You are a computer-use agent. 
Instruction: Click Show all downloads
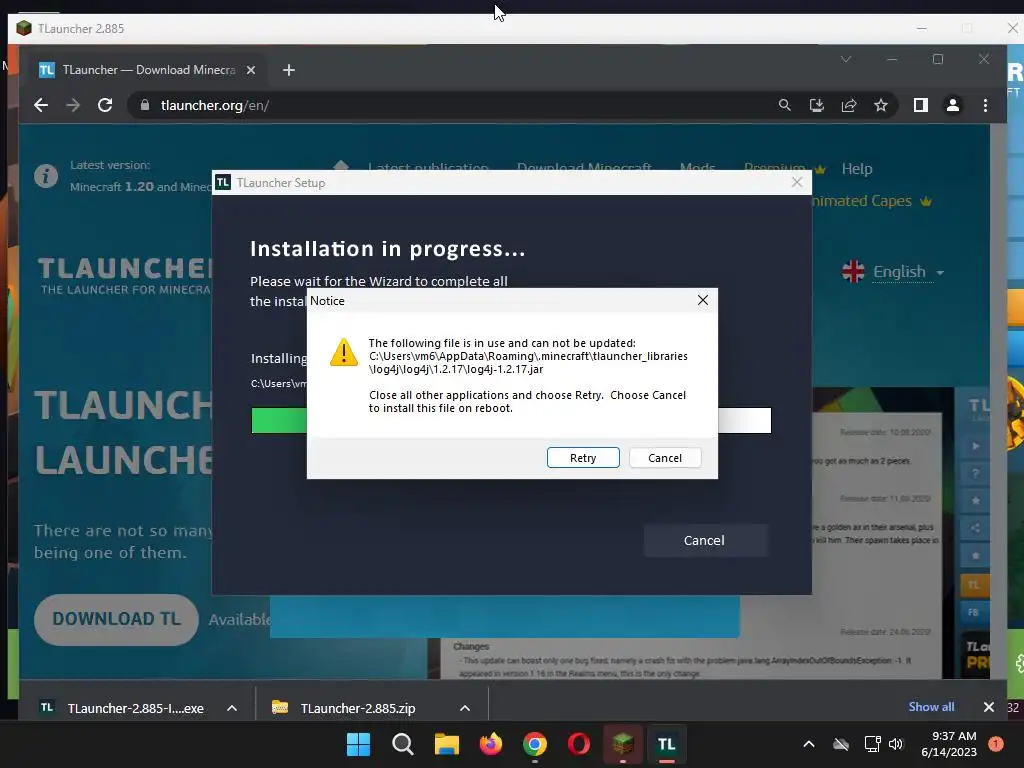tap(931, 707)
